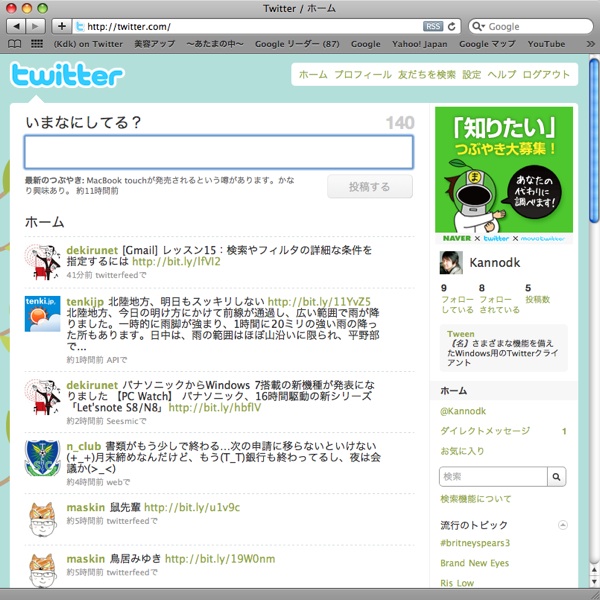The image size is (600, 600).
Task: Click the RSS badge in address bar
Action: coord(433,26)
